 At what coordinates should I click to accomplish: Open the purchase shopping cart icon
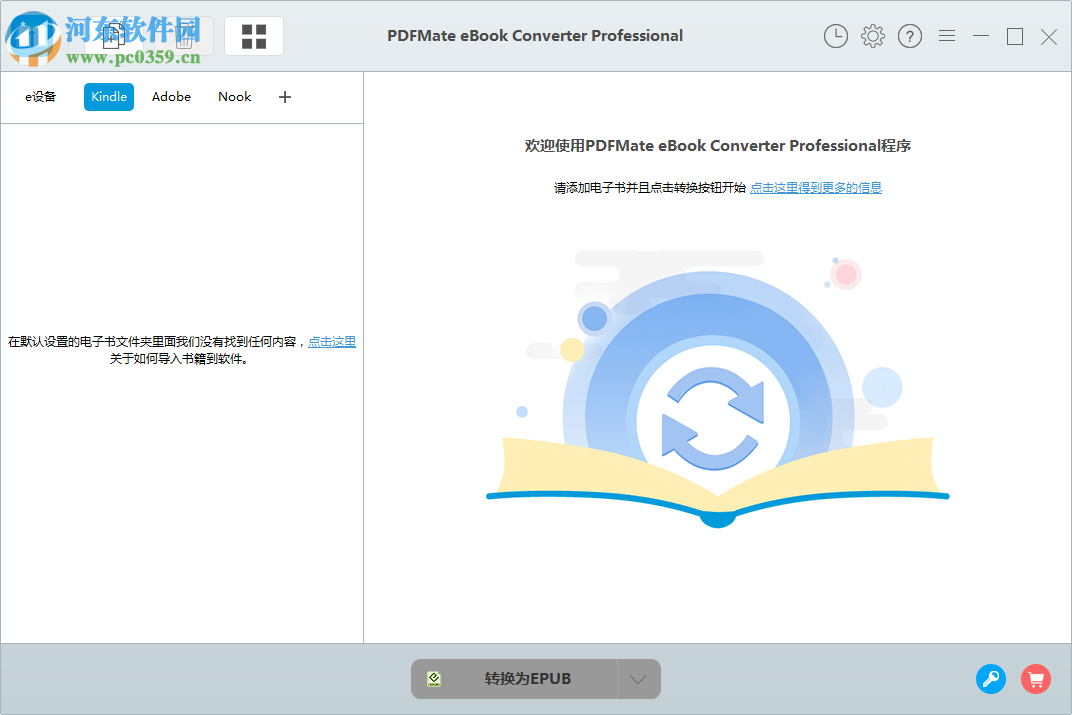1036,679
